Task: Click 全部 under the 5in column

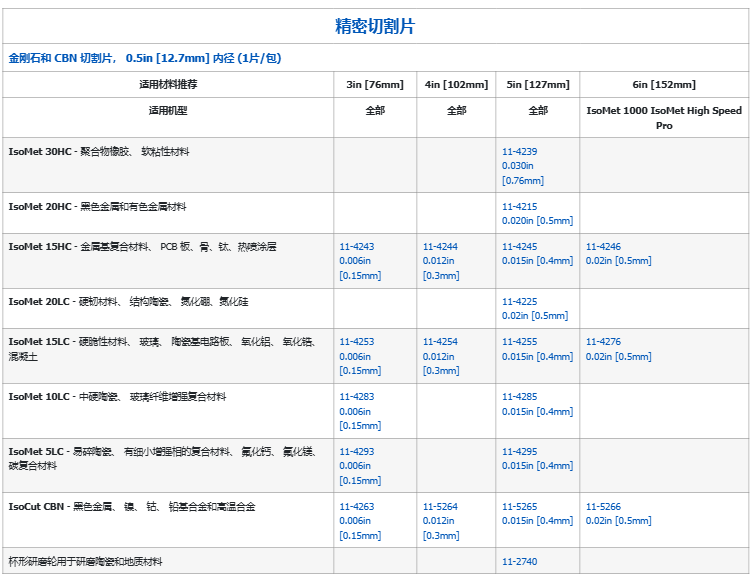Action: pos(538,111)
